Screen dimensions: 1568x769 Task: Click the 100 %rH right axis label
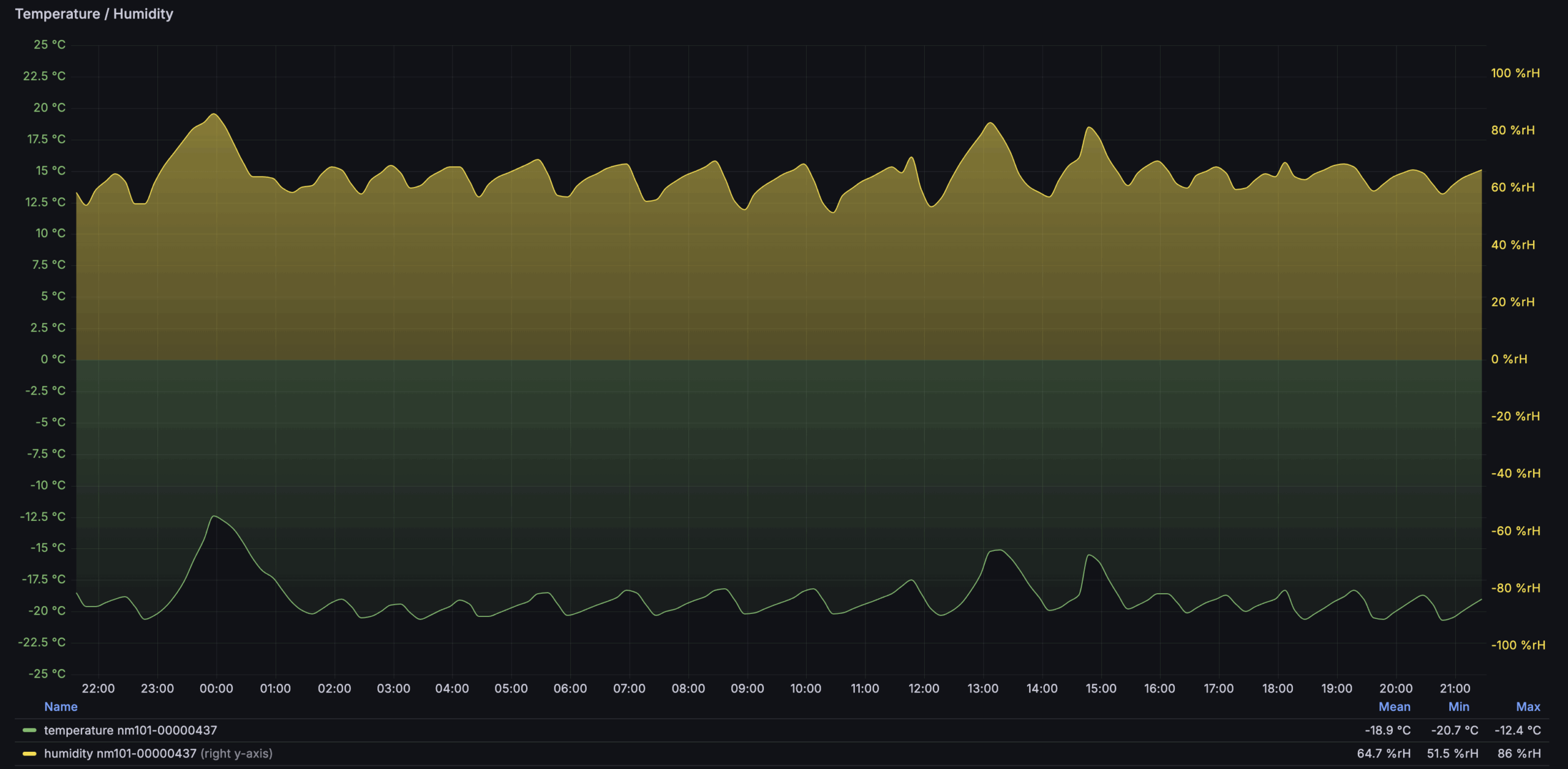(x=1515, y=74)
